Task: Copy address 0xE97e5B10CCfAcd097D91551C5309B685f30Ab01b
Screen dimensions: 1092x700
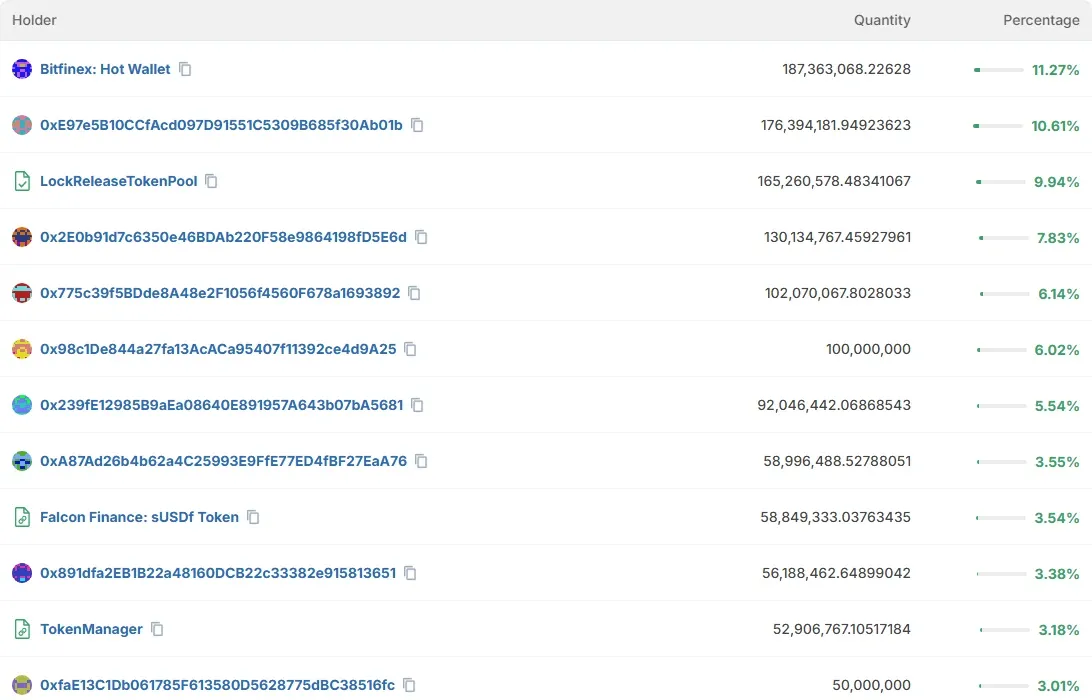Action: (x=417, y=125)
